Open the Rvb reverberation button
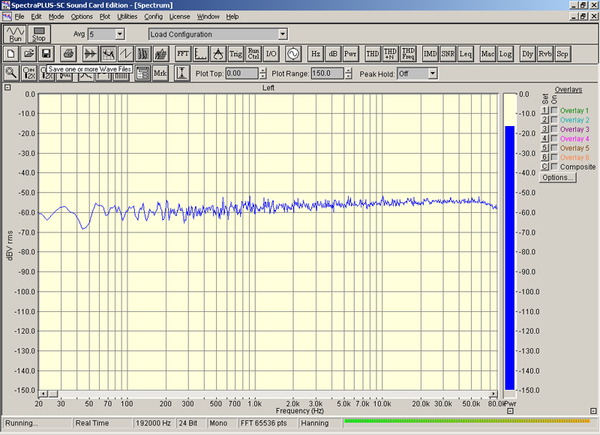Screen dimensions: 600x435 545,54
